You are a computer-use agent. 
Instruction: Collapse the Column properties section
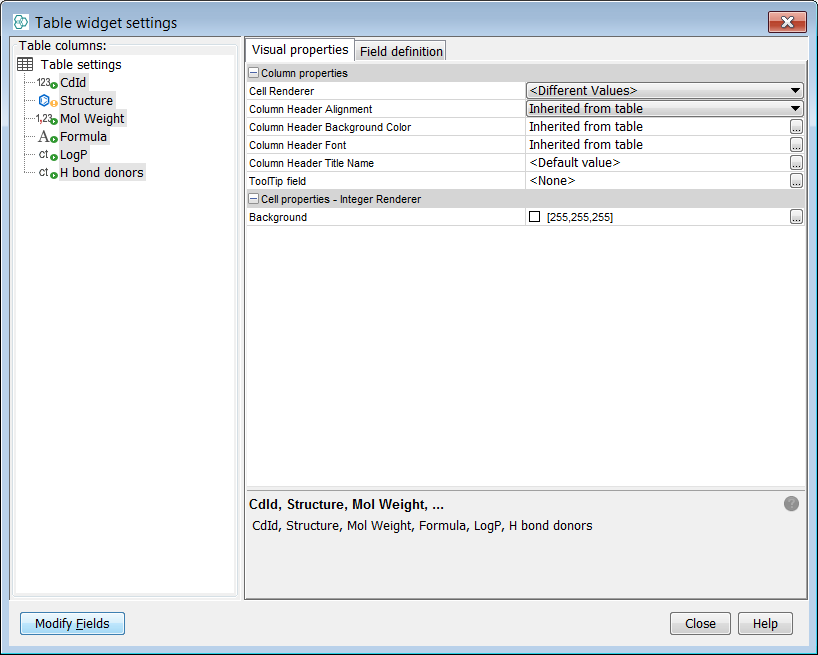click(x=254, y=73)
